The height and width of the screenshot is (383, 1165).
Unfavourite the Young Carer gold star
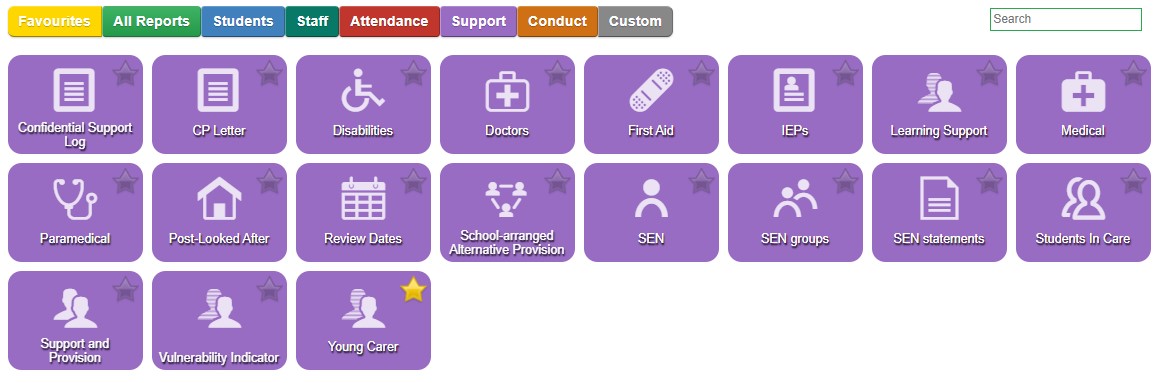(x=413, y=290)
